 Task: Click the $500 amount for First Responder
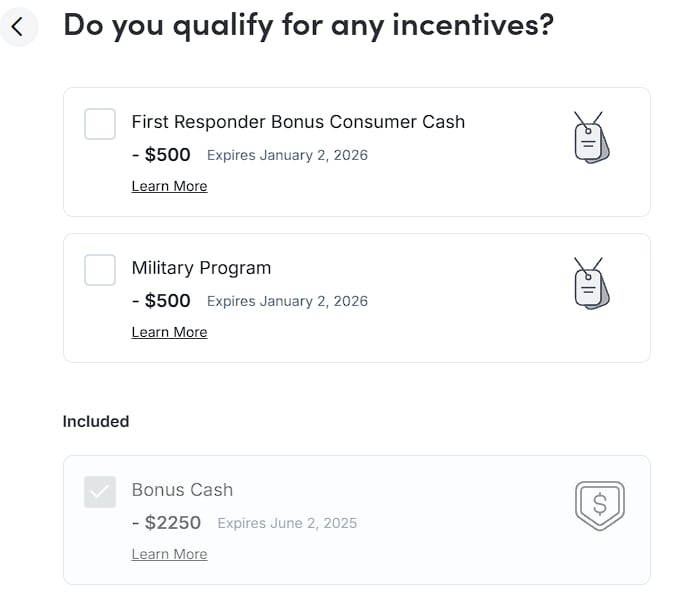(x=161, y=155)
